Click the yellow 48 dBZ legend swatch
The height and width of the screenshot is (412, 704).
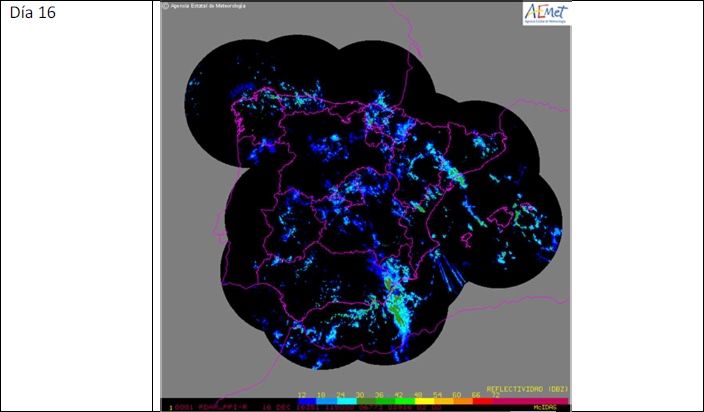(x=424, y=401)
